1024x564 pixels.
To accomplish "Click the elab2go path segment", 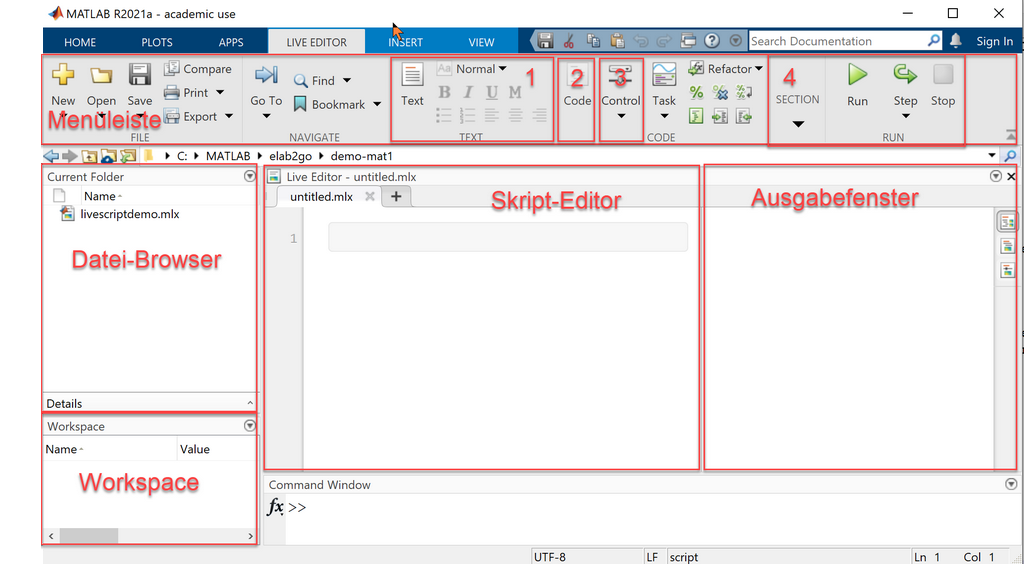I will pyautogui.click(x=291, y=156).
